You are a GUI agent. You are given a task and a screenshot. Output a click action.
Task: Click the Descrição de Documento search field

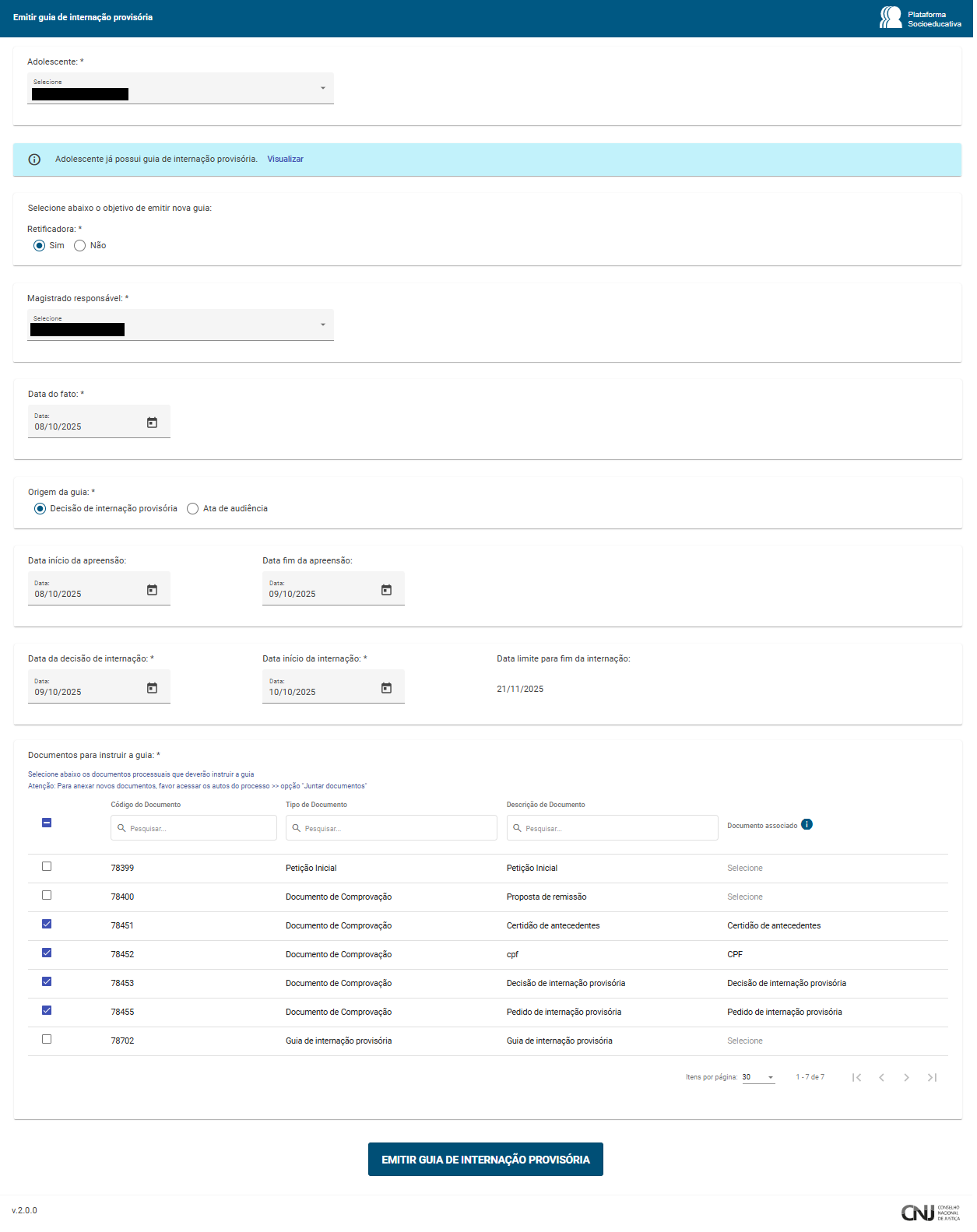613,828
